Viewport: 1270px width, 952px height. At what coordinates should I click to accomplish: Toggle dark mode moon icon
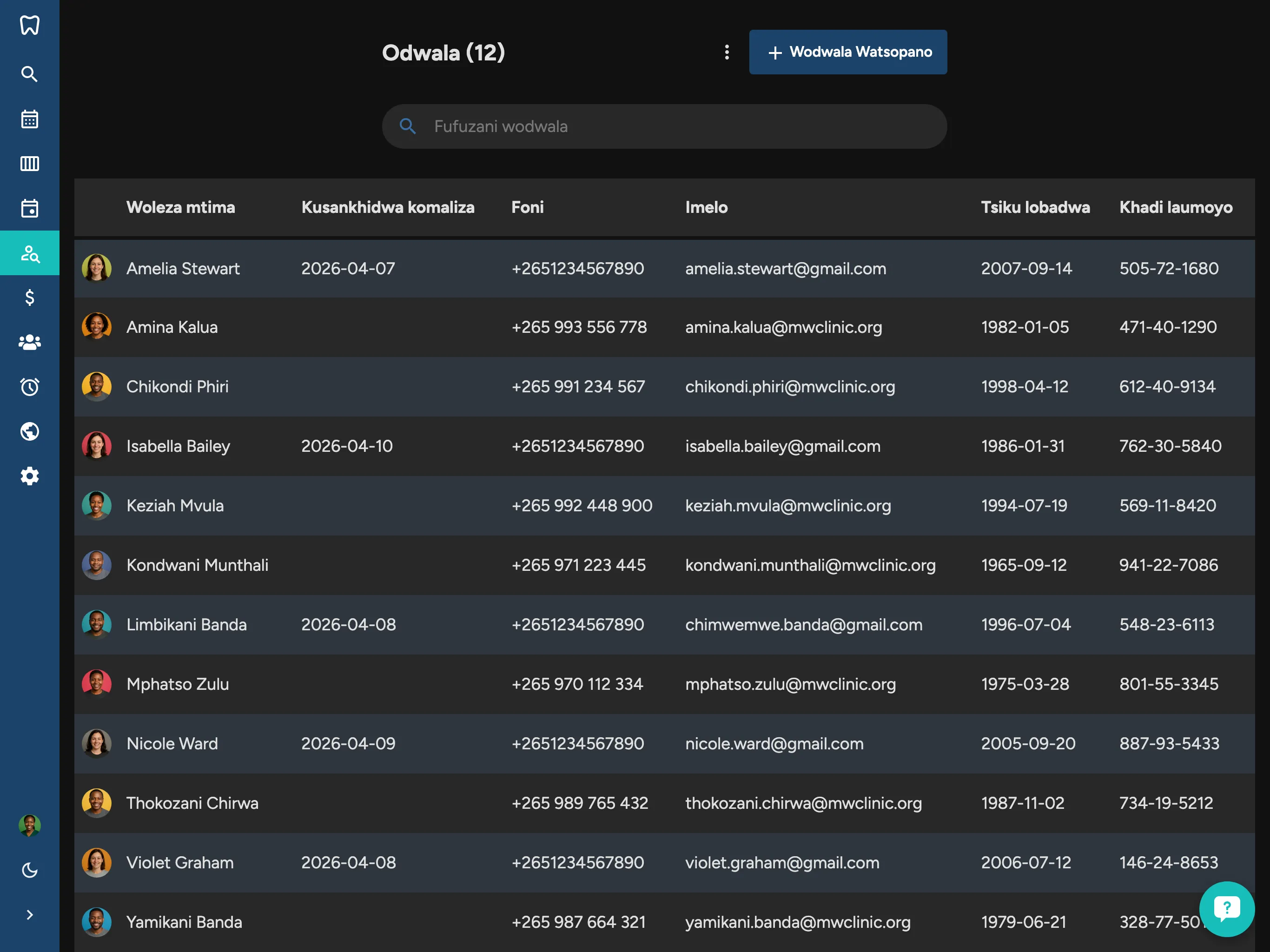click(x=29, y=871)
